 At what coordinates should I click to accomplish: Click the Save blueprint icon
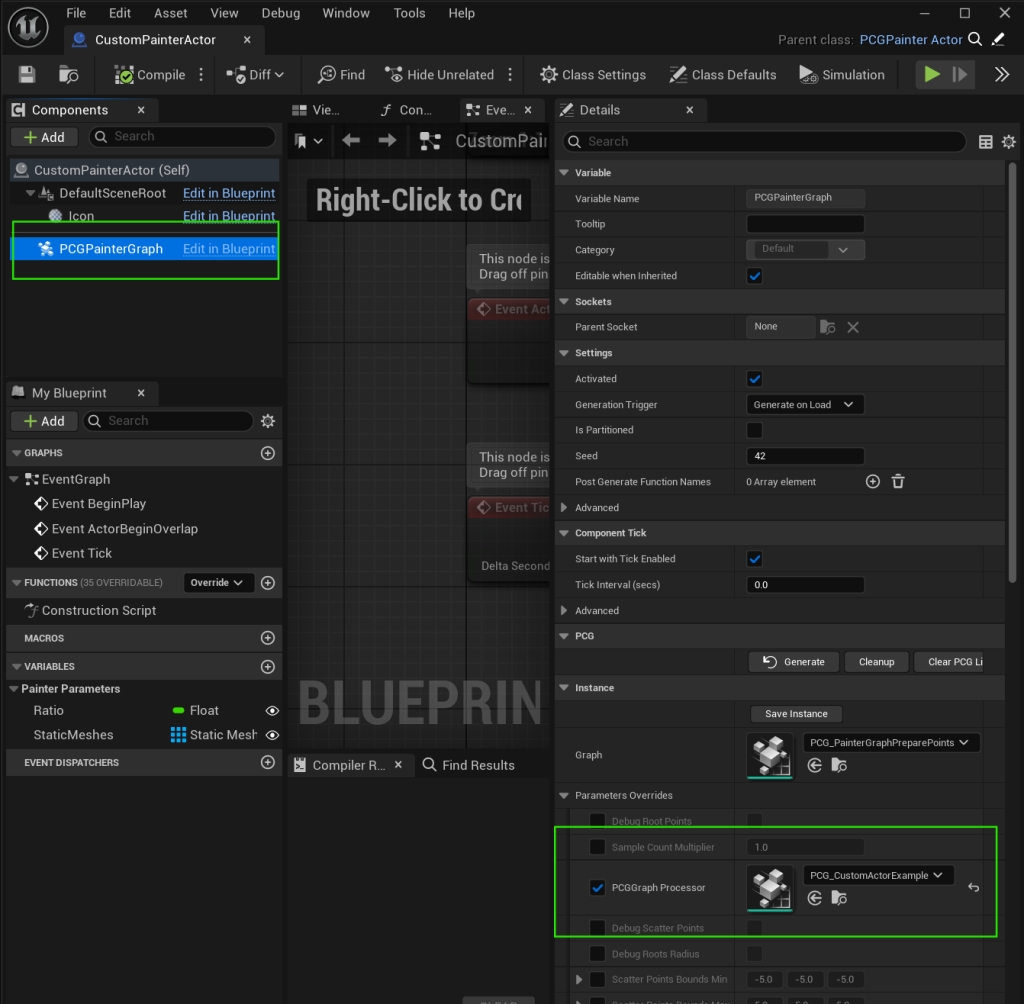27,75
